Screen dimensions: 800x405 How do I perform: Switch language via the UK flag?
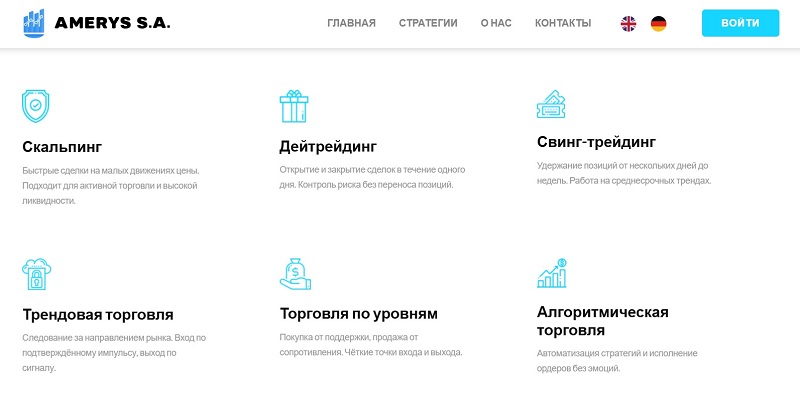(629, 23)
